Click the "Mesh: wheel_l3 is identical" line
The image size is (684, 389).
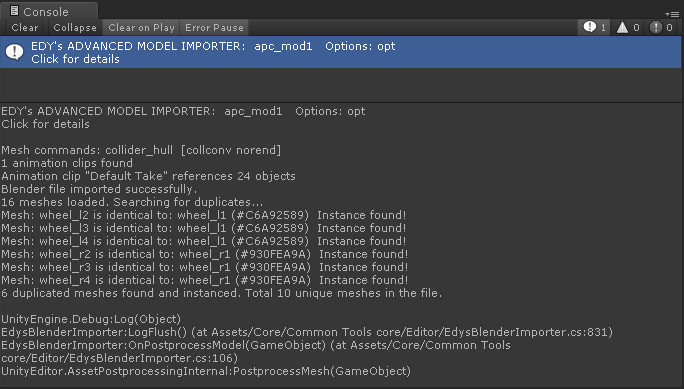click(x=204, y=228)
